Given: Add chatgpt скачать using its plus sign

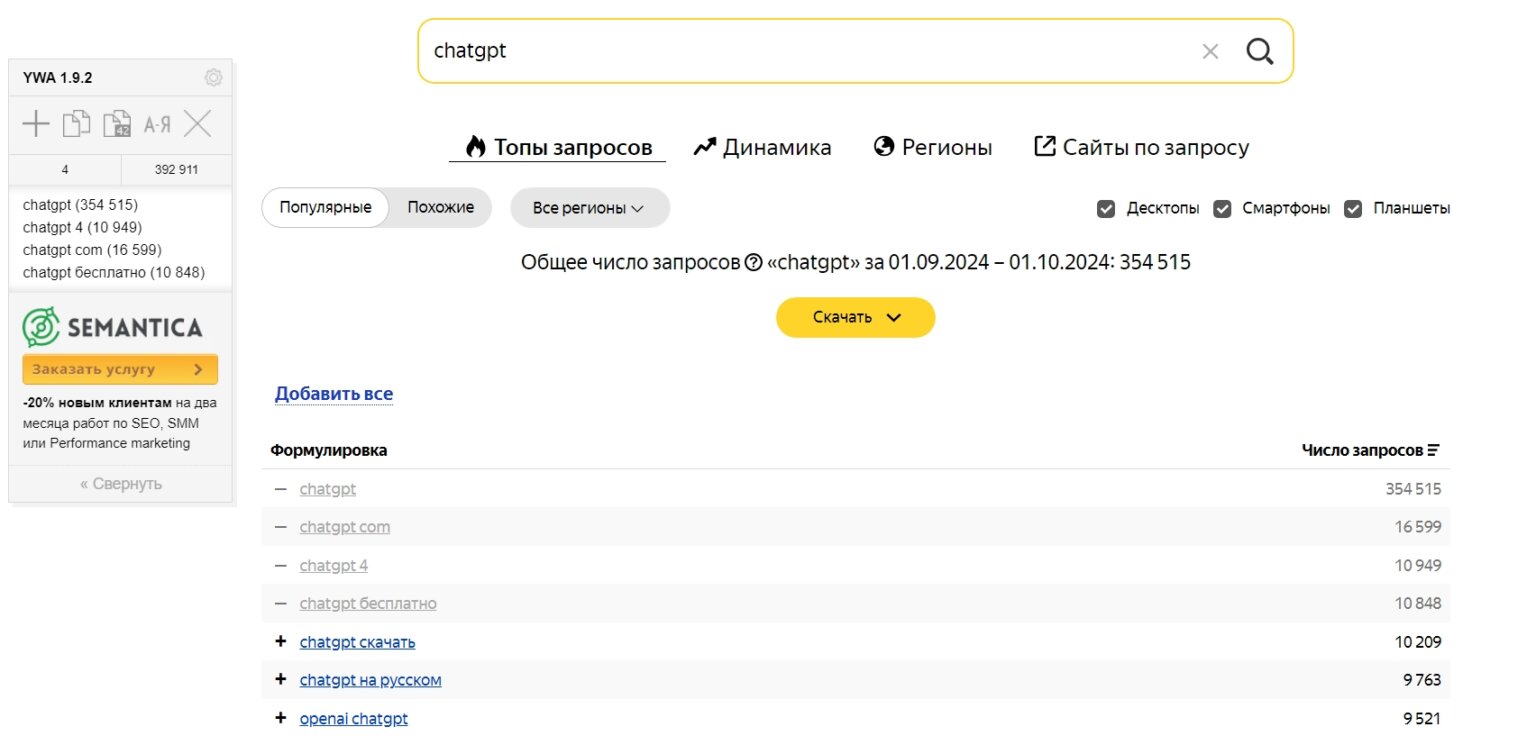Looking at the screenshot, I should pos(281,641).
